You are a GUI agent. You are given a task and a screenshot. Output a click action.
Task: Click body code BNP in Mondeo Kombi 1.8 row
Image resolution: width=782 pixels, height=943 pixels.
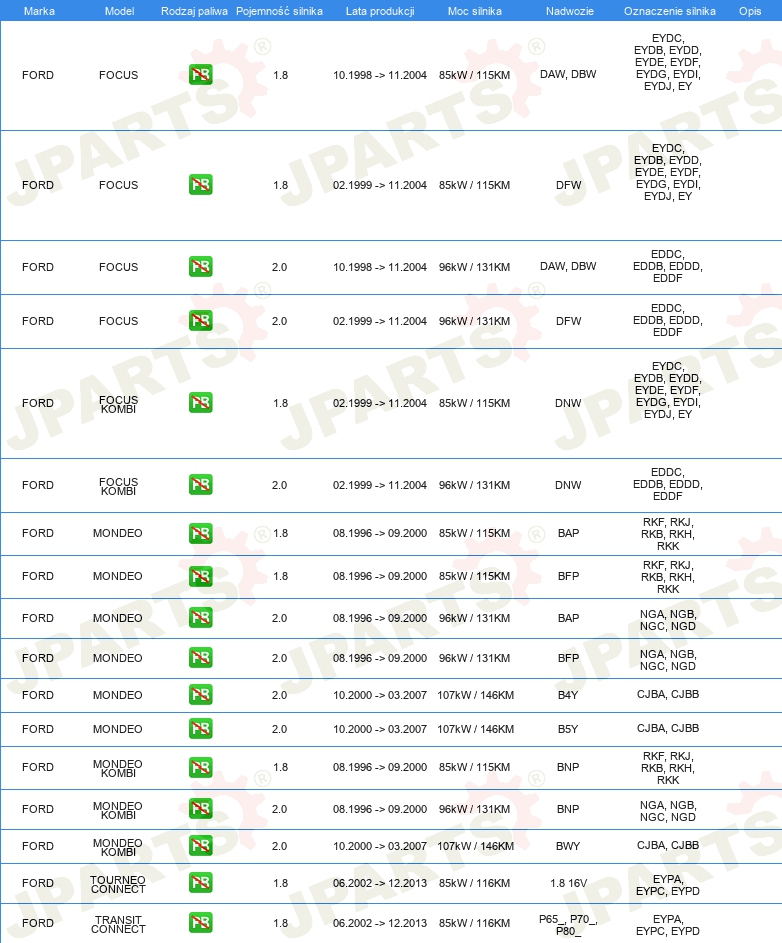(x=568, y=767)
